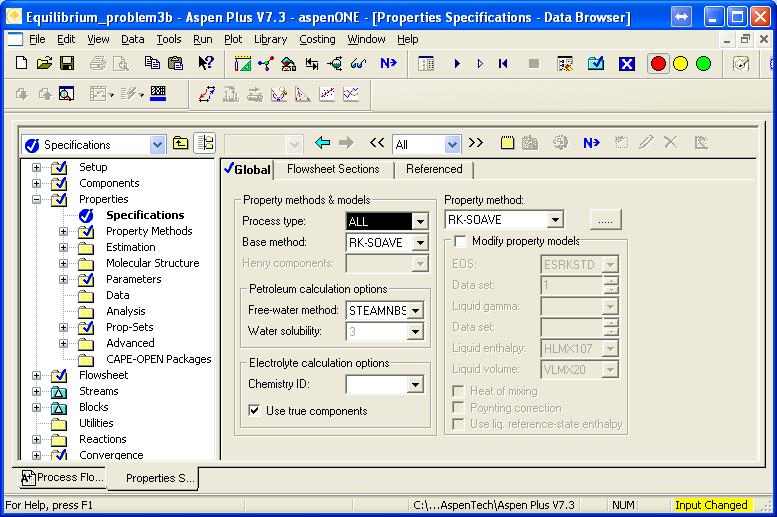Screen dimensions: 777x517
Task: Open the Setup toolbar icon with pencil
Action: click(x=242, y=63)
